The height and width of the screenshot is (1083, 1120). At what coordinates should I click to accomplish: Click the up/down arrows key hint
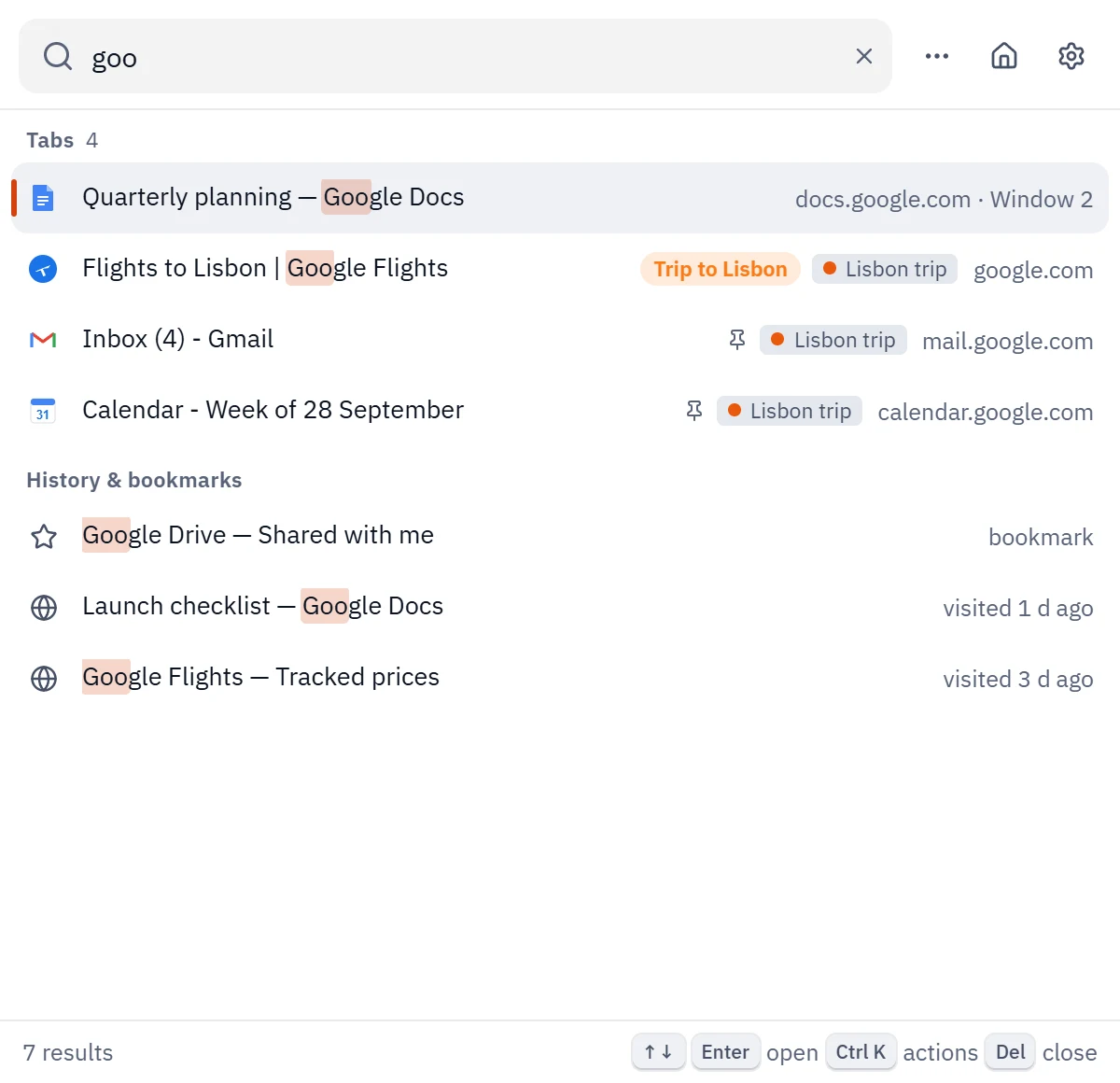tap(659, 1052)
